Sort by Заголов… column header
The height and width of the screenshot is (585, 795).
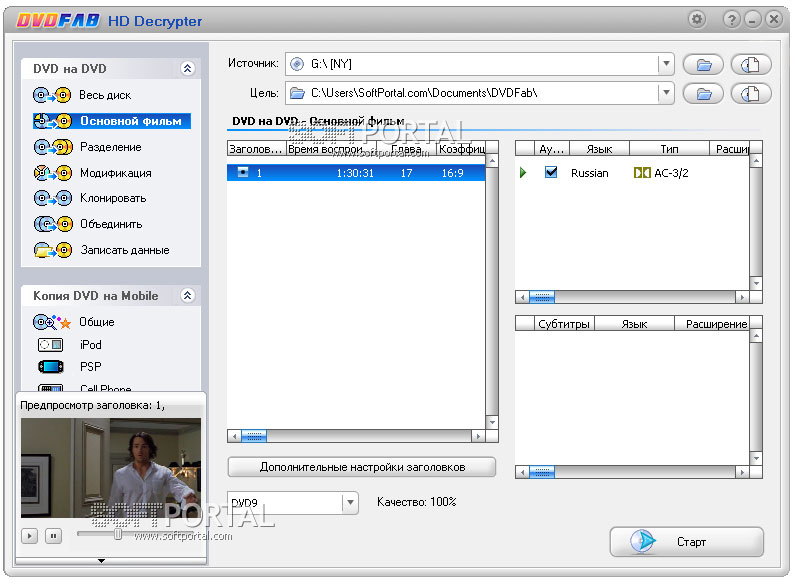tap(257, 149)
